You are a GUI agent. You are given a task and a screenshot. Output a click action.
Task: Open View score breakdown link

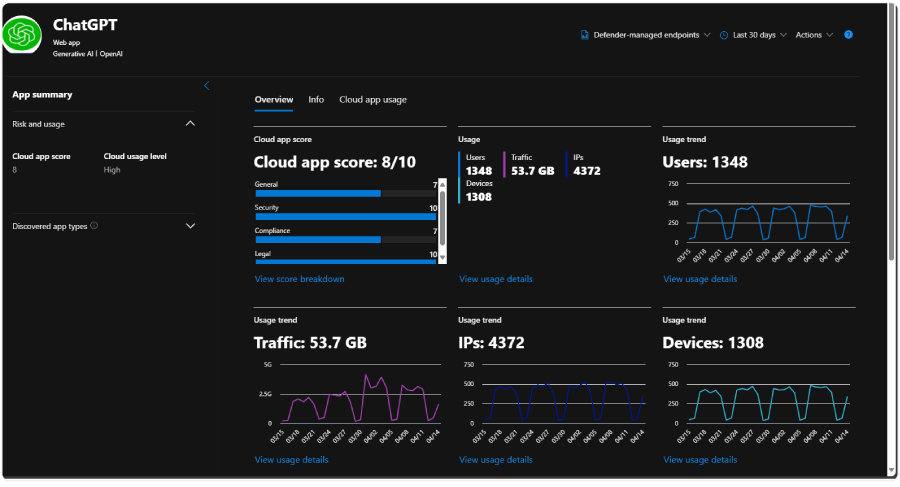(299, 279)
